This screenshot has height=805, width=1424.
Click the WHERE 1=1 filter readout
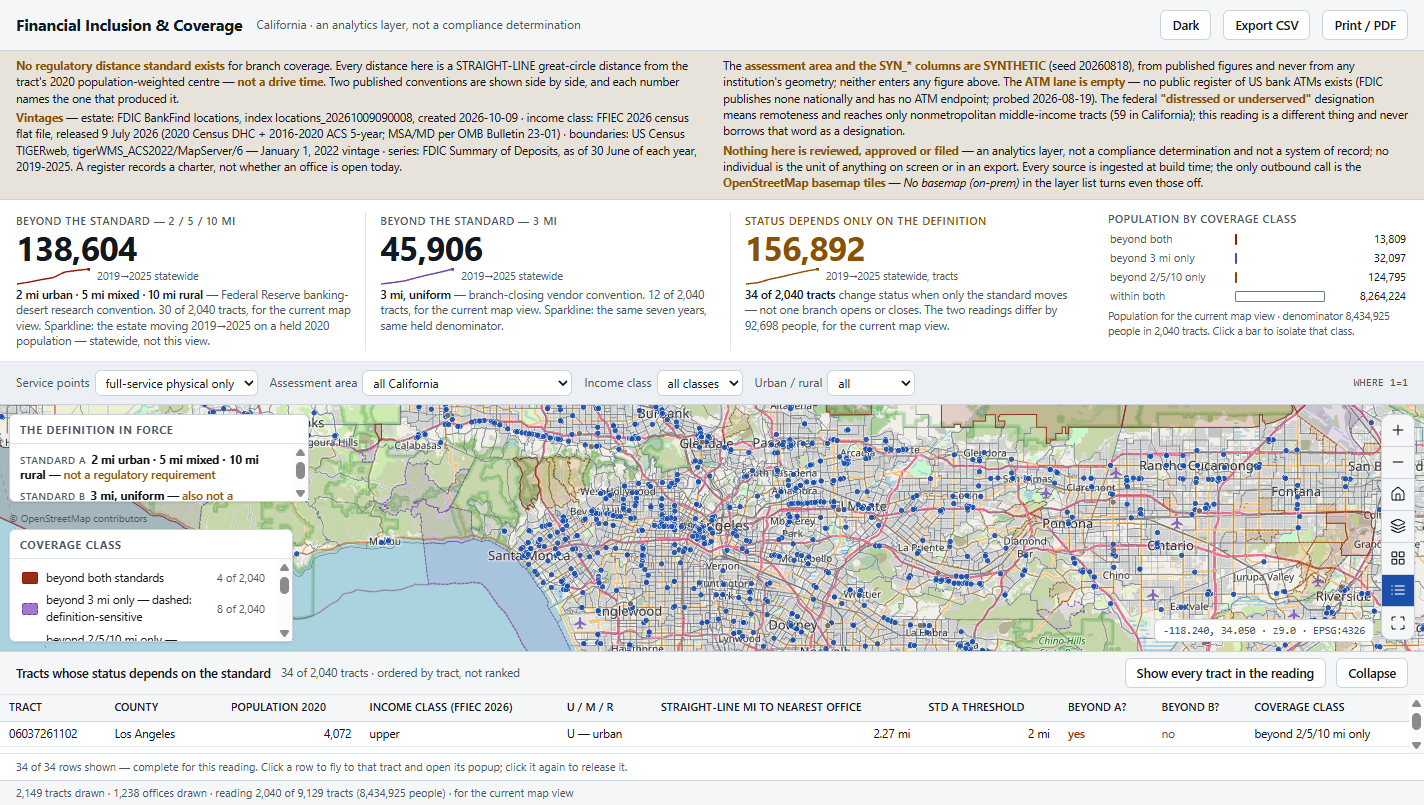point(1380,383)
